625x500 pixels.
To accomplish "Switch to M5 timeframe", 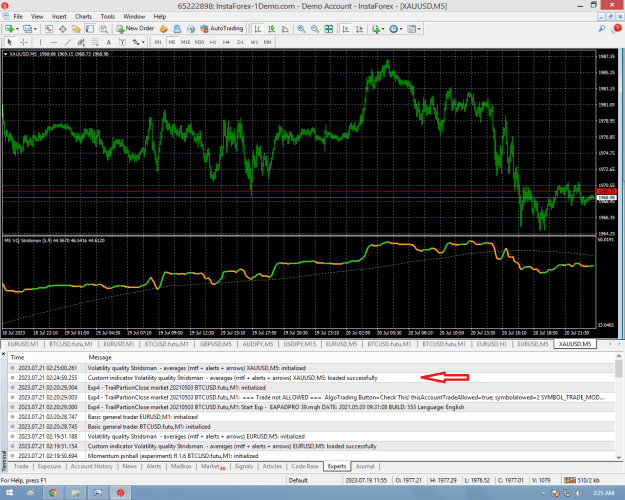I will (171, 42).
